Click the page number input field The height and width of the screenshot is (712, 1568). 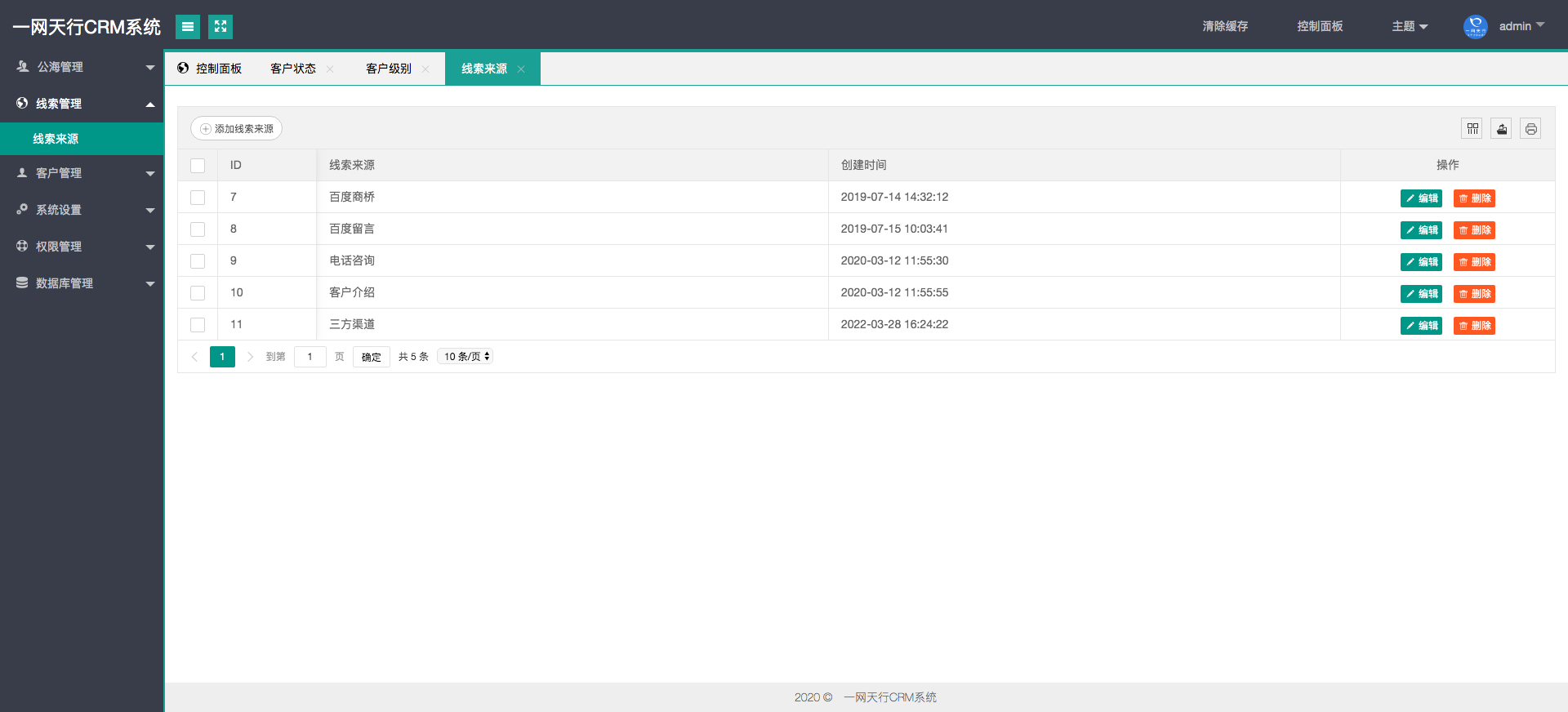(310, 357)
